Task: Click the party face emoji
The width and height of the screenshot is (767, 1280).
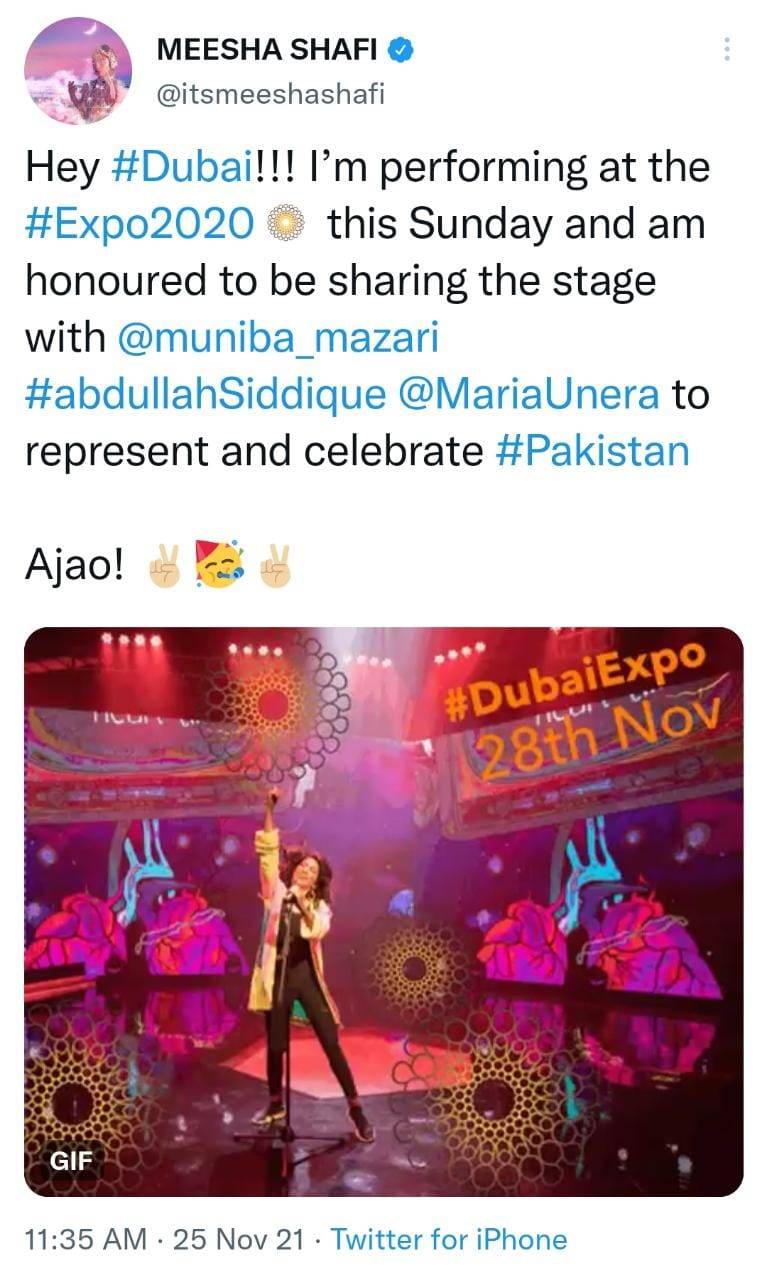Action: (220, 566)
